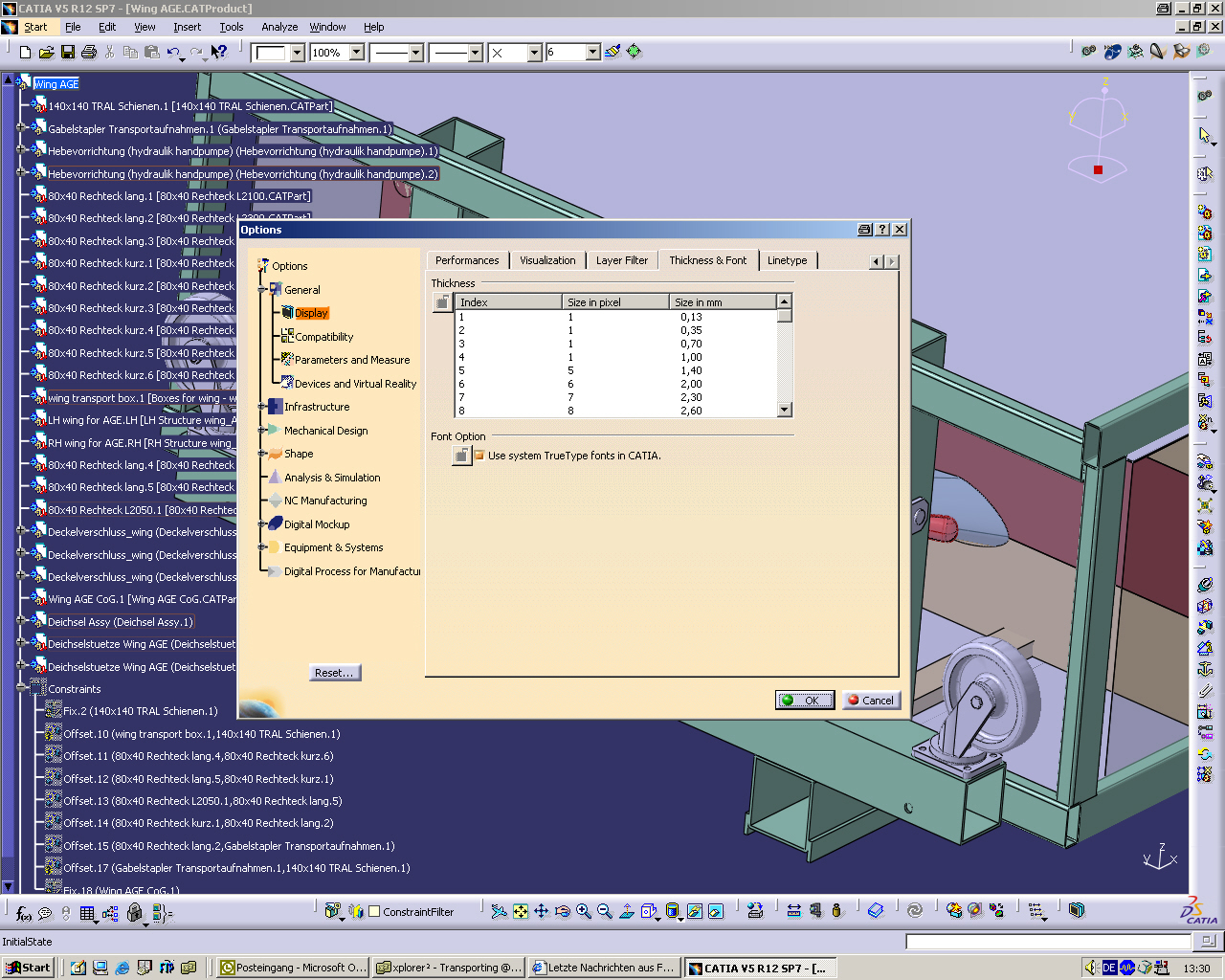Open the Insert menu
Screen dimensions: 1225x980
187,27
